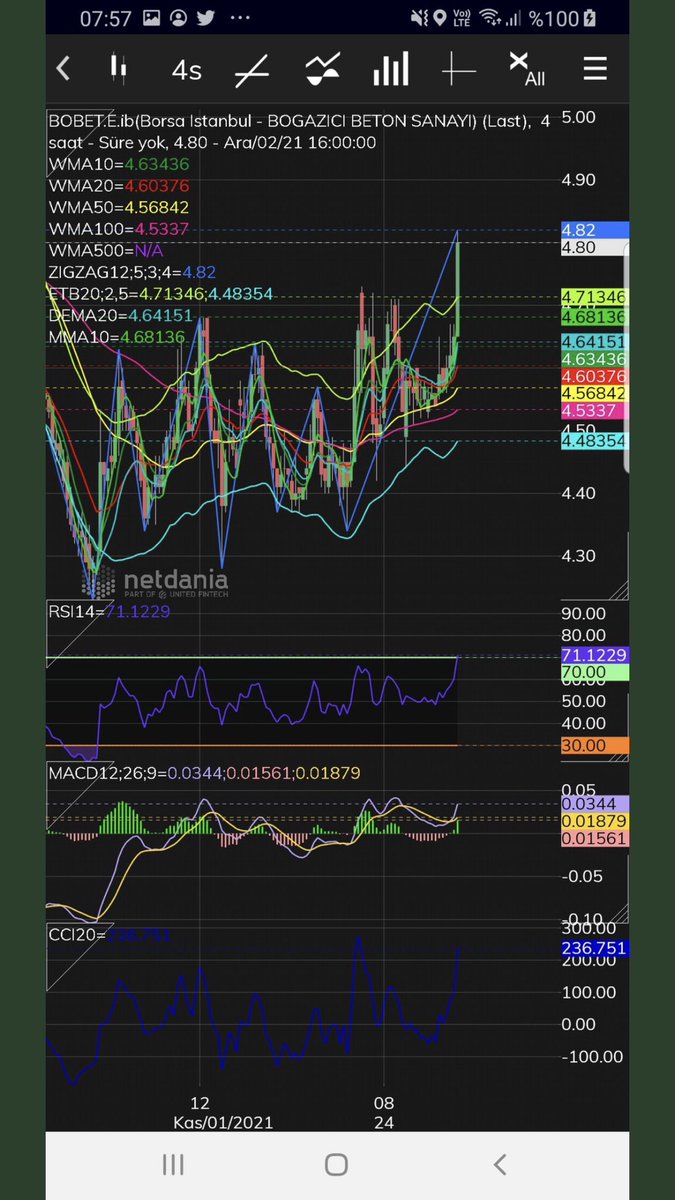This screenshot has width=675, height=1200.
Task: Tap the 70.00 RSI overbought level tag
Action: point(594,673)
